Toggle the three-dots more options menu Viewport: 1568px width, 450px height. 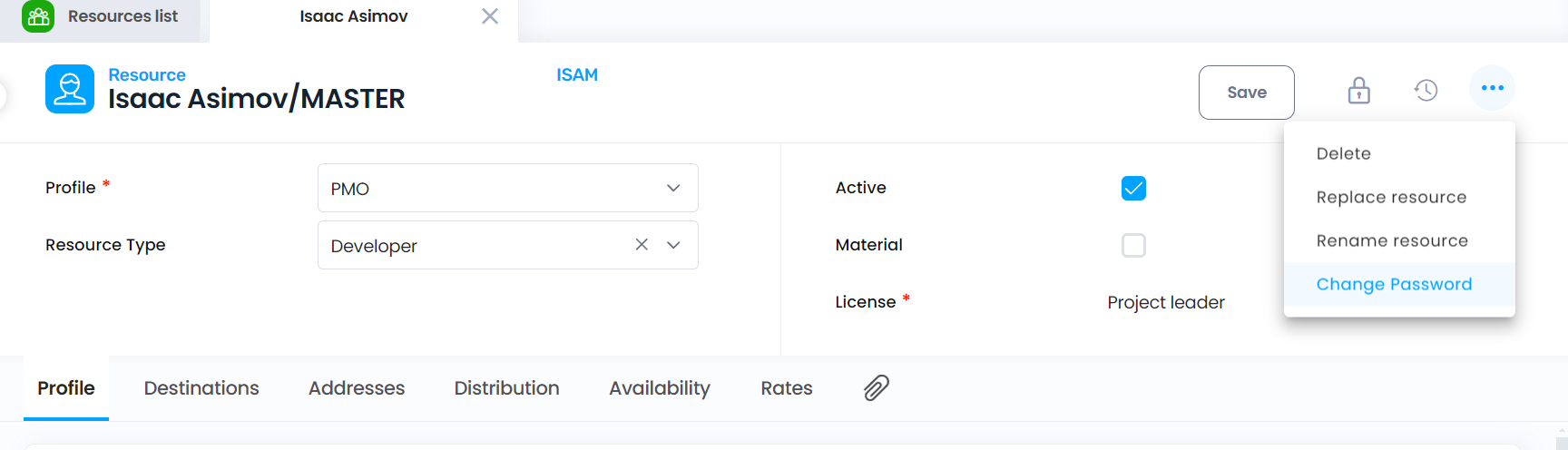point(1492,88)
